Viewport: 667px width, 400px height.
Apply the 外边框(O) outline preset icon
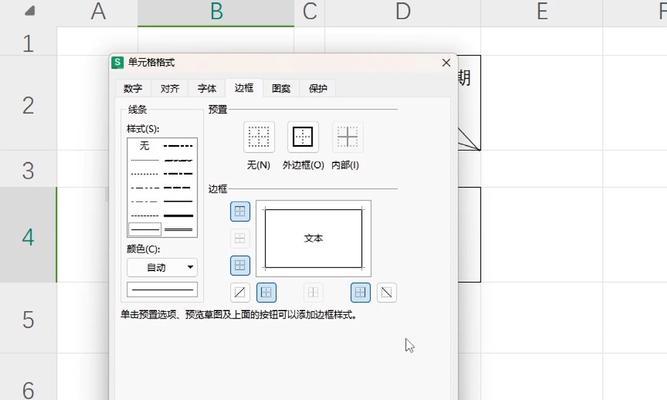click(303, 137)
